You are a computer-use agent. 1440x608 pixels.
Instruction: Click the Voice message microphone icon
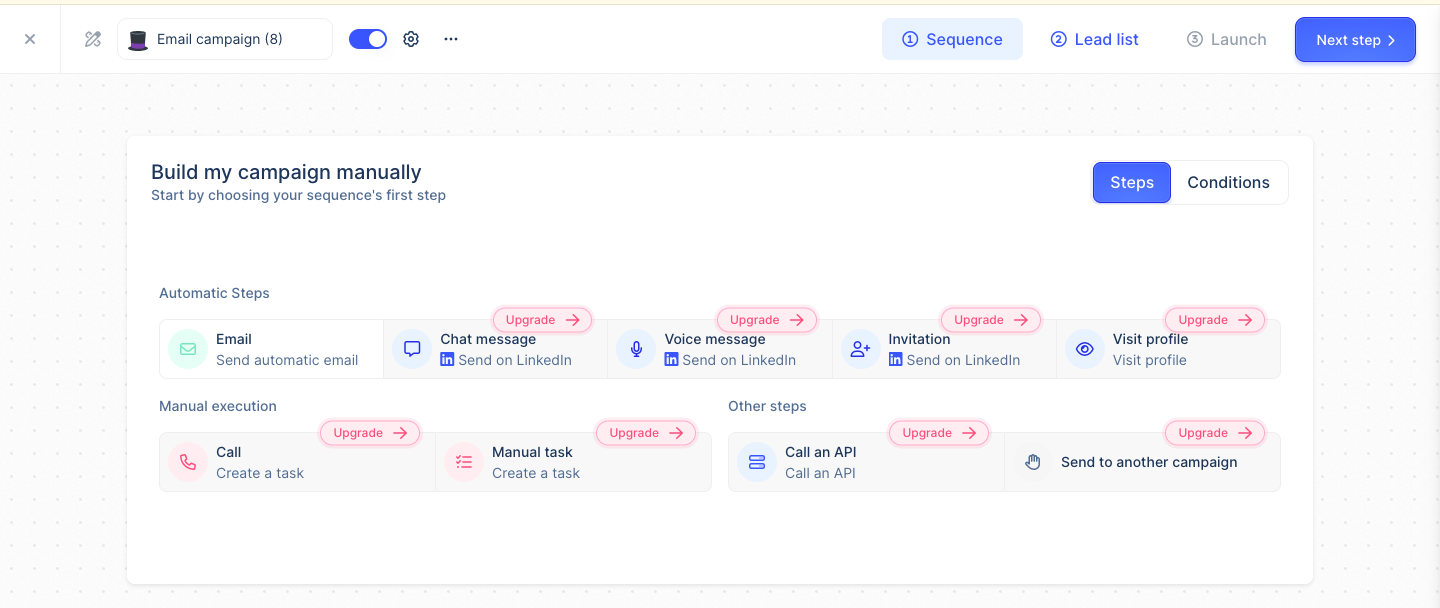[x=636, y=349]
